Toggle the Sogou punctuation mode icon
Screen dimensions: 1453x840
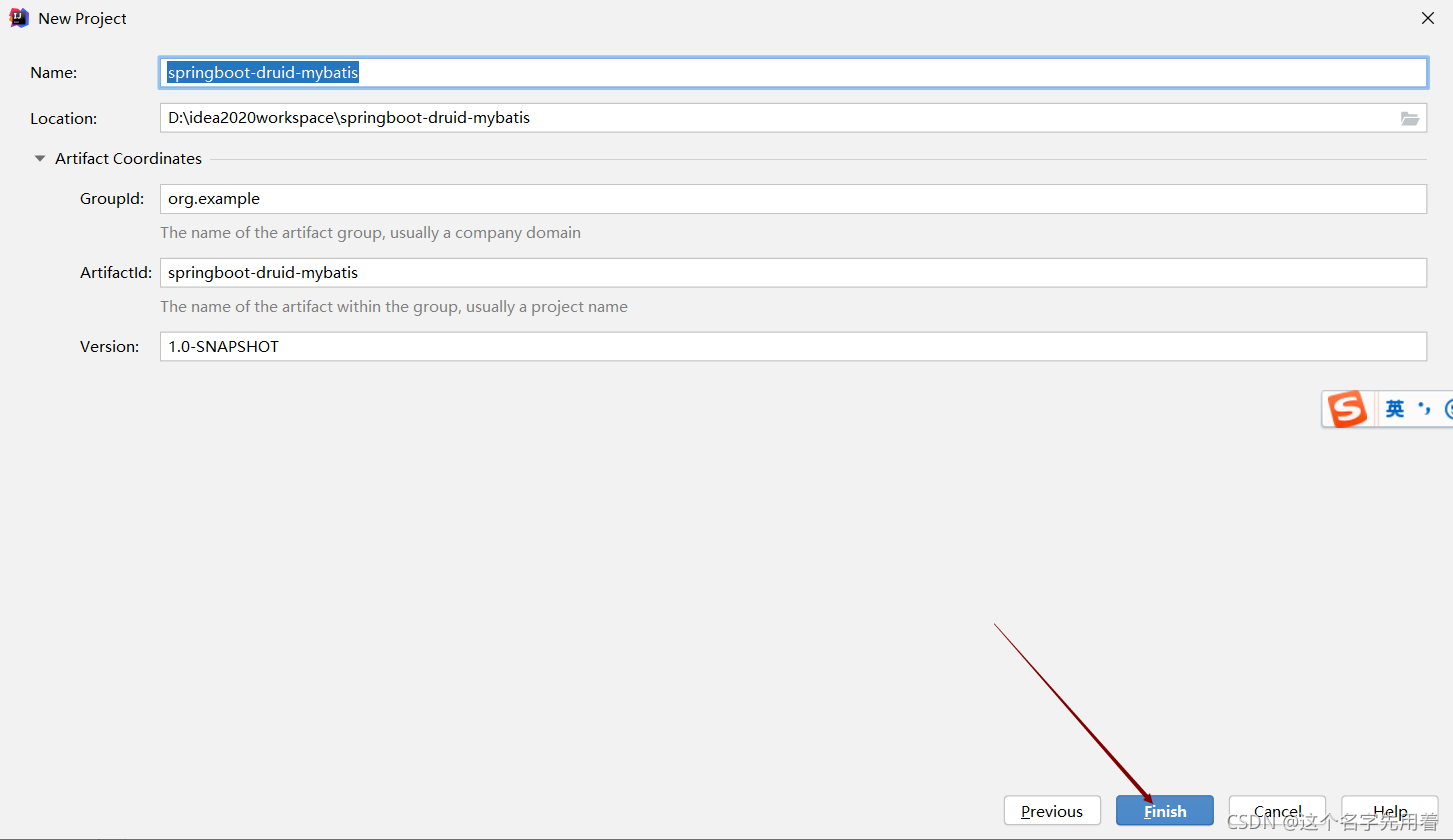pos(1425,409)
